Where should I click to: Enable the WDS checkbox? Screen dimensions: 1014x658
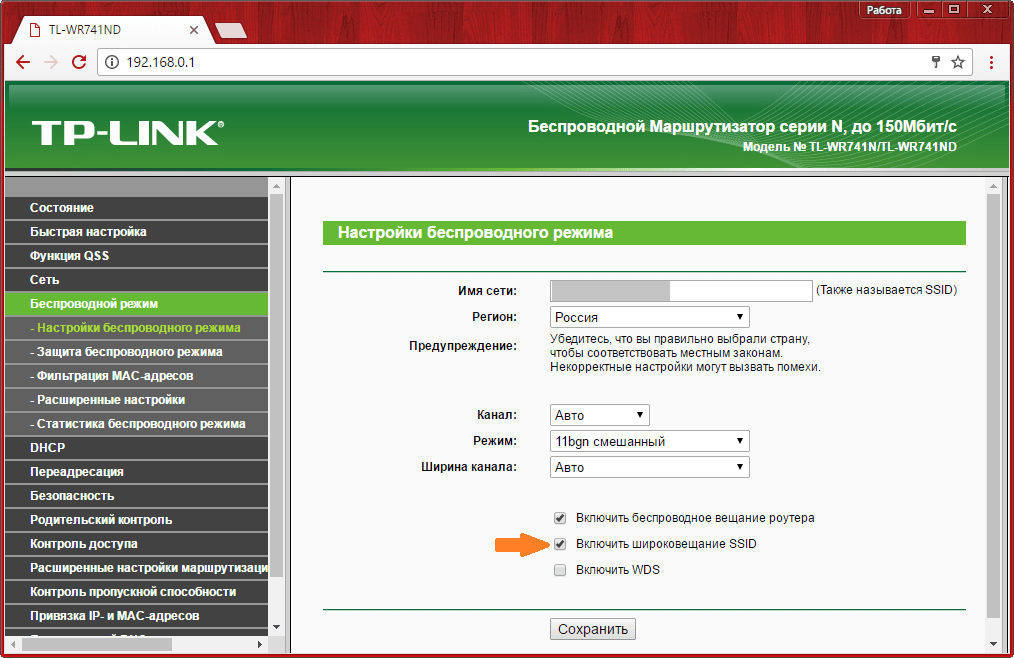[x=560, y=570]
